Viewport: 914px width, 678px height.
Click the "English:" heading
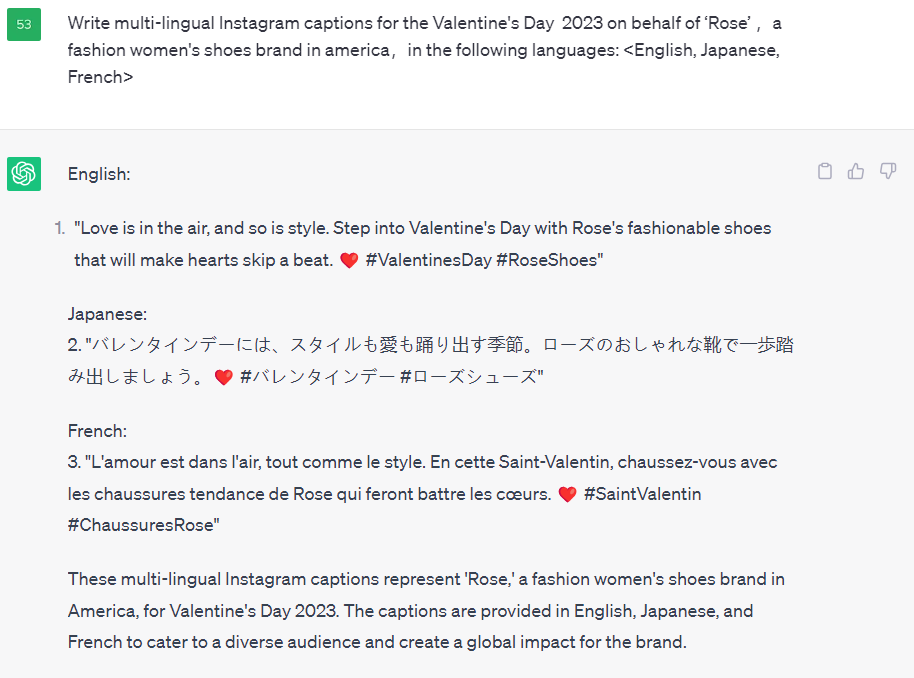99,174
